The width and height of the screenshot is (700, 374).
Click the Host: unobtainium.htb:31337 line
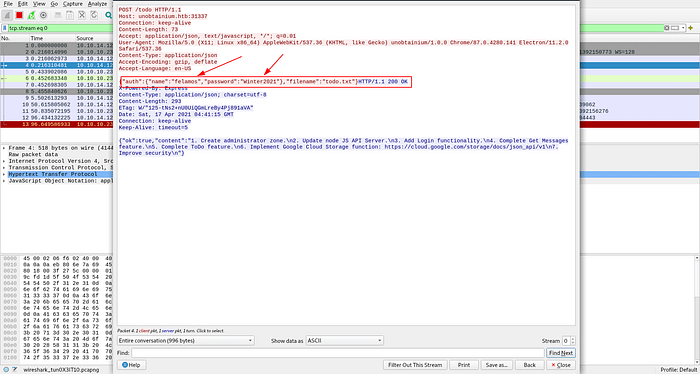pyautogui.click(x=163, y=16)
